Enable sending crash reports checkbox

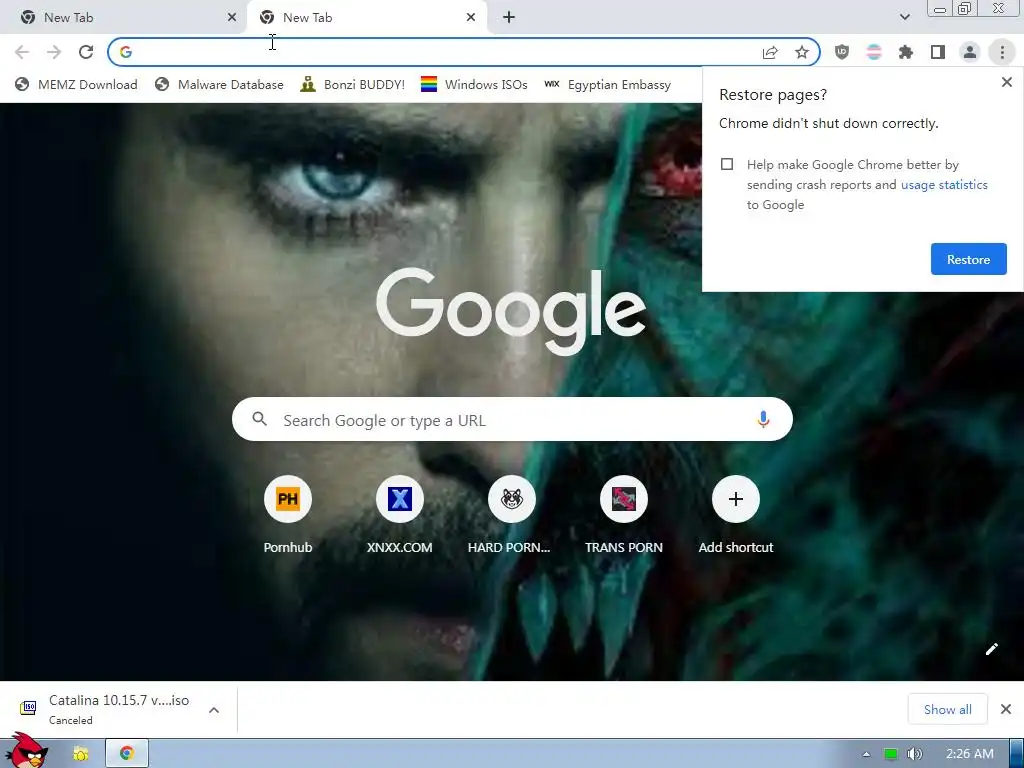[727, 164]
